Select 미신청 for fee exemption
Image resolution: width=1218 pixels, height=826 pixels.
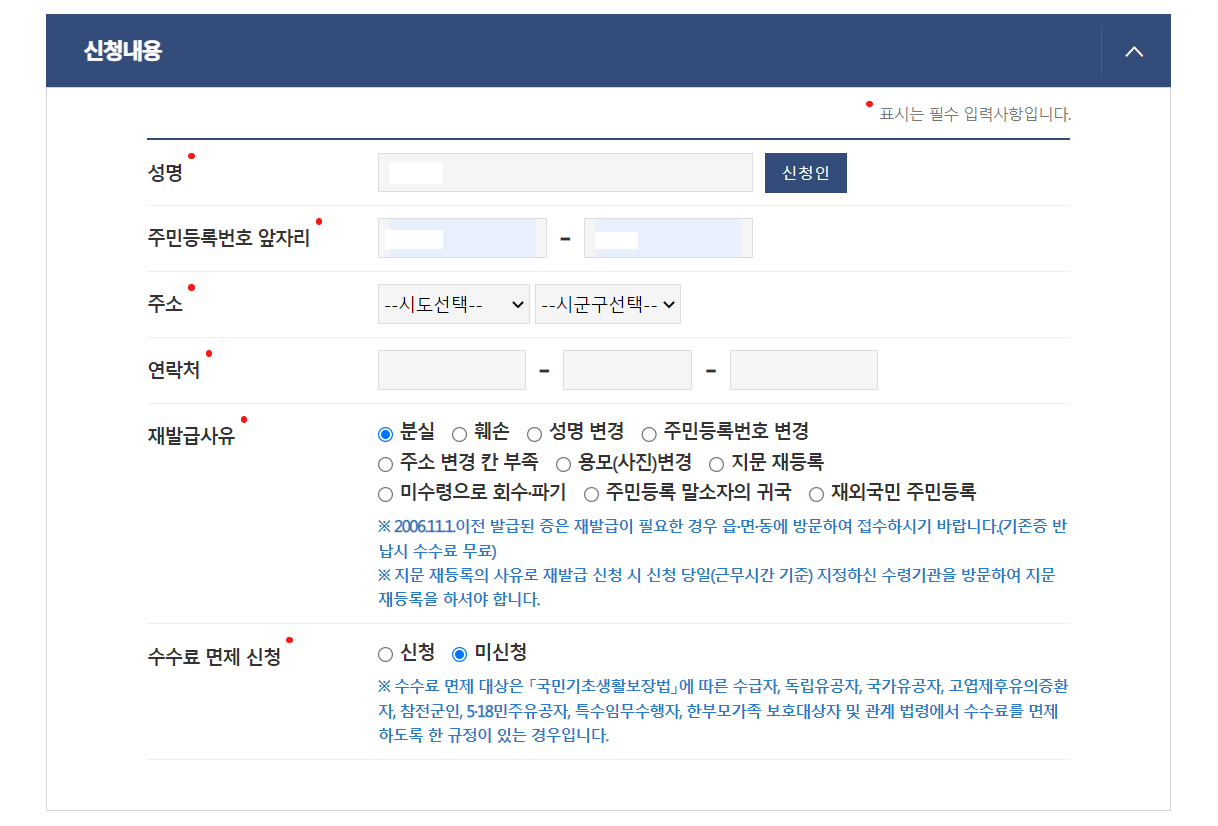coord(459,655)
